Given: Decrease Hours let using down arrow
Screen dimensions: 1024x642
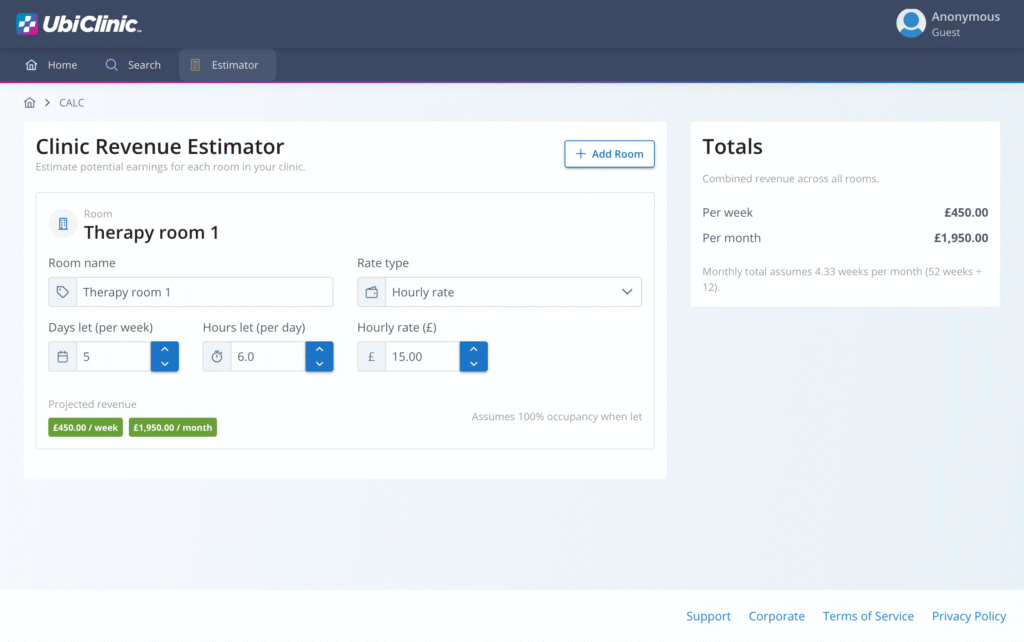Looking at the screenshot, I should pos(319,364).
